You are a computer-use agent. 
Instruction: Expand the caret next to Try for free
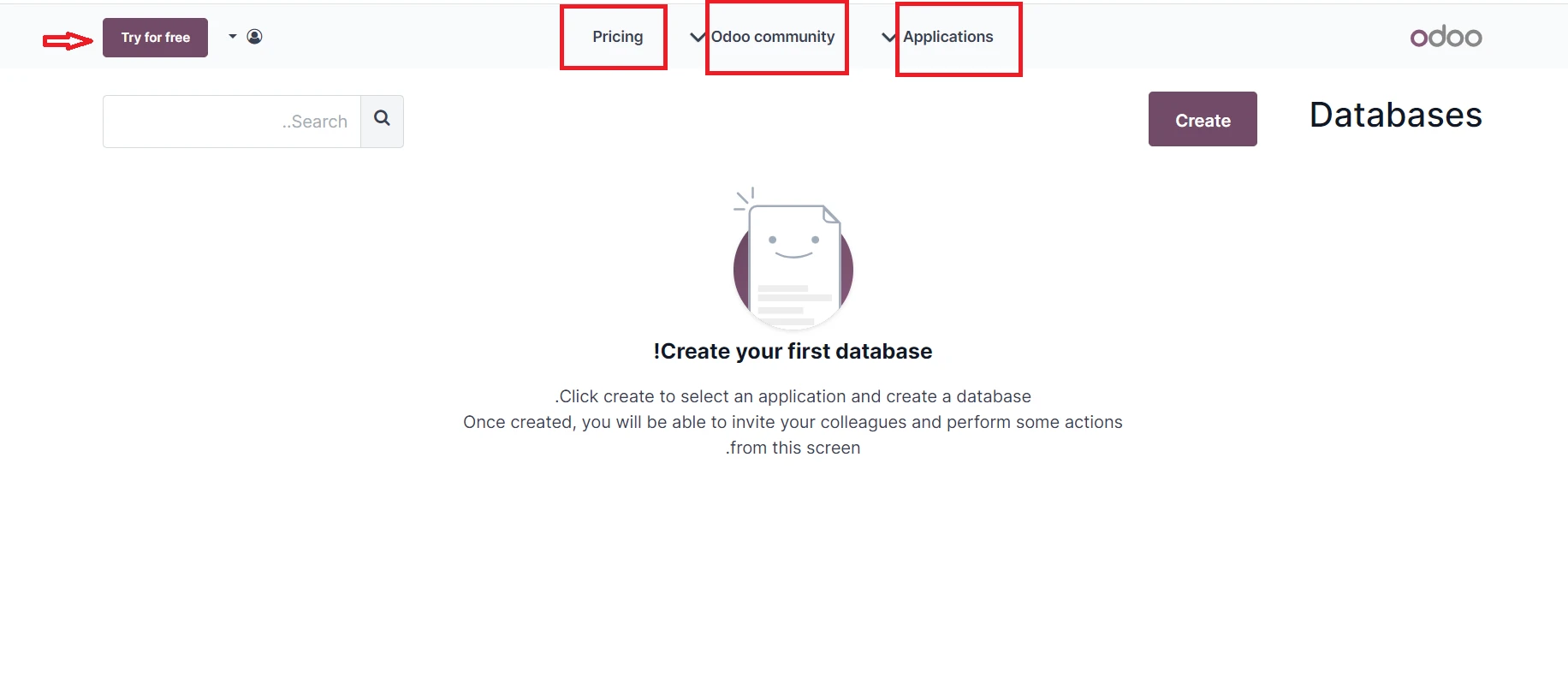230,37
